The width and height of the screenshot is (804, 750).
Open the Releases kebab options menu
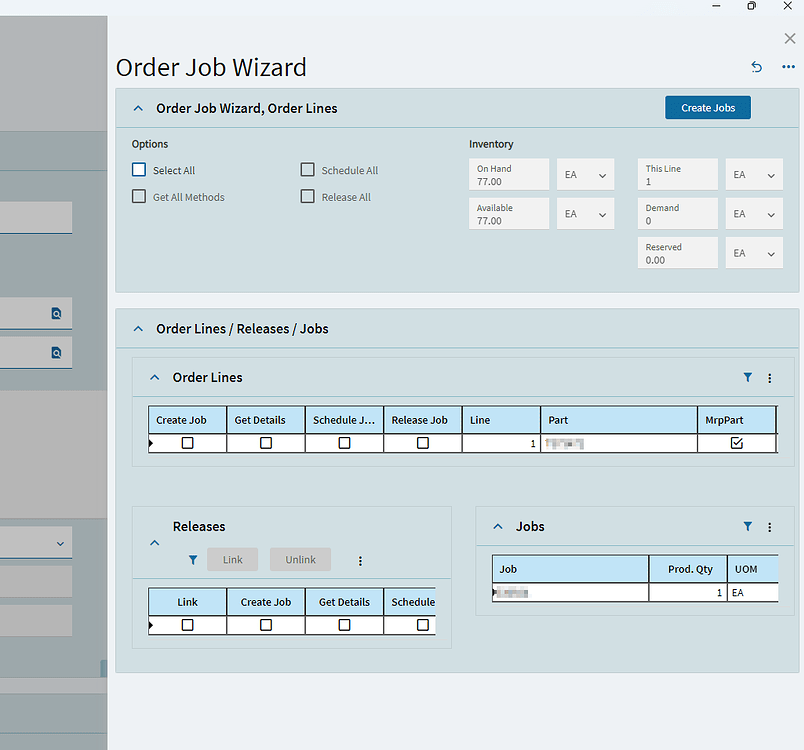360,561
